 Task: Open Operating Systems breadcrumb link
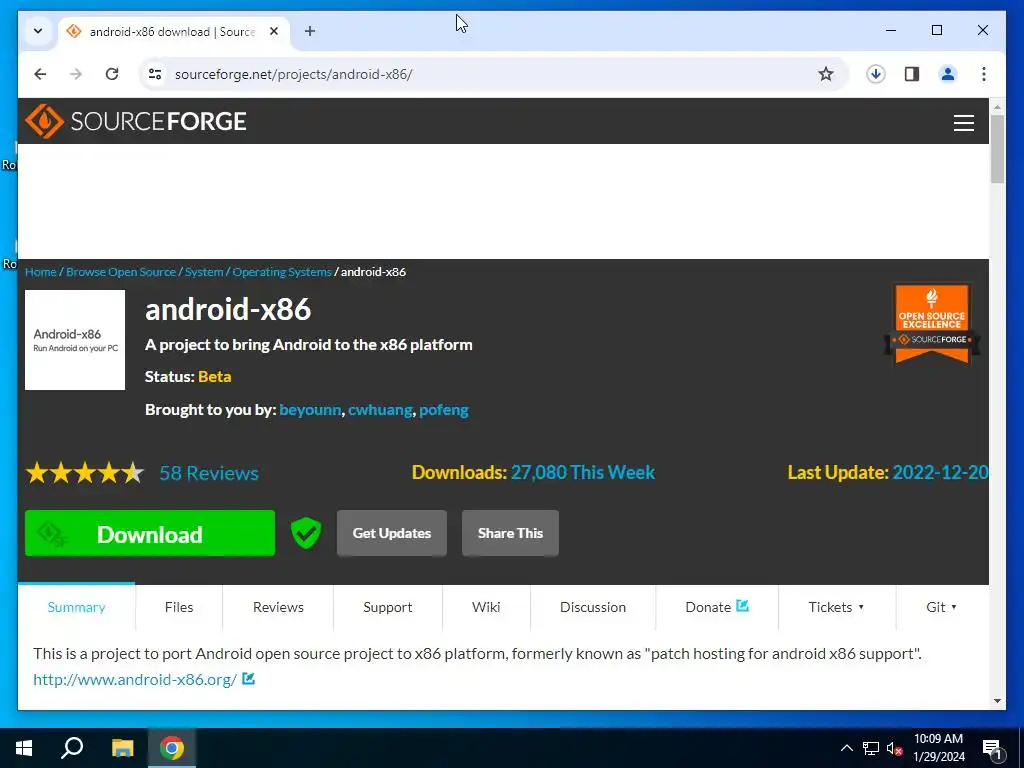click(282, 272)
